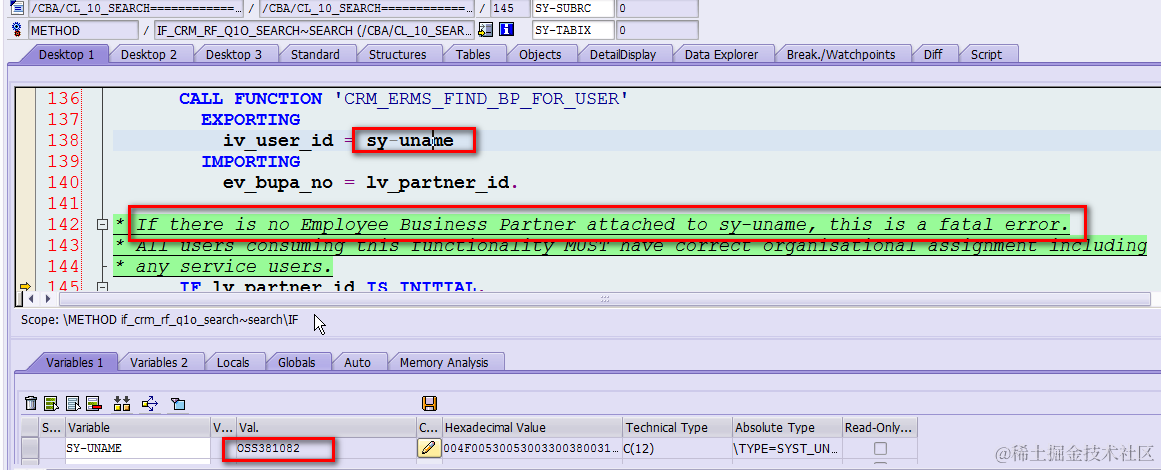1161x470 pixels.
Task: Switch to the Desktop 2 tab
Action: pyautogui.click(x=149, y=54)
